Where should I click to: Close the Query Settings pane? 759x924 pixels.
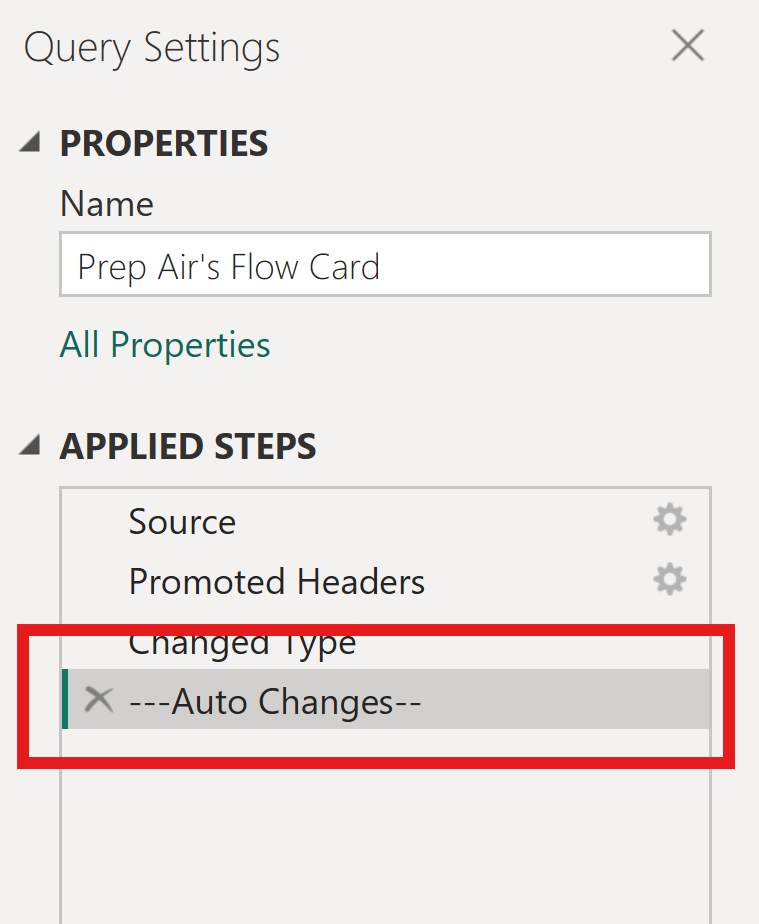pos(688,46)
